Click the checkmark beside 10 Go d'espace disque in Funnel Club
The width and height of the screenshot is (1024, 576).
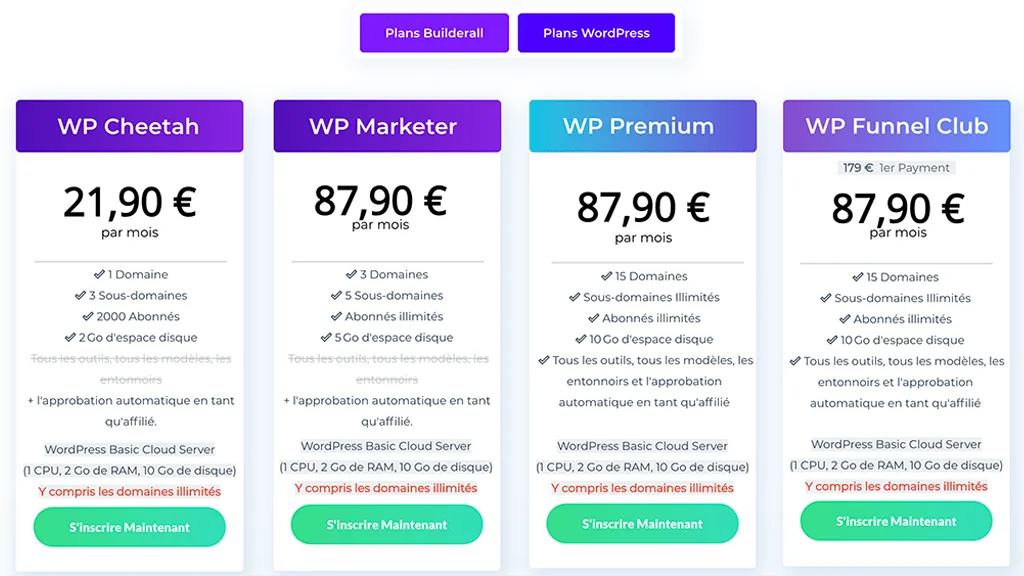coord(832,340)
